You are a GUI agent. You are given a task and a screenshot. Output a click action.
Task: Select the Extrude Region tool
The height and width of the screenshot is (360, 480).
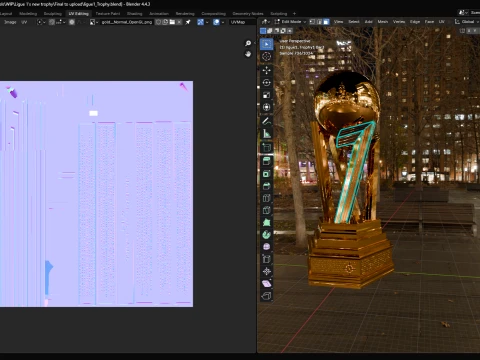266,161
